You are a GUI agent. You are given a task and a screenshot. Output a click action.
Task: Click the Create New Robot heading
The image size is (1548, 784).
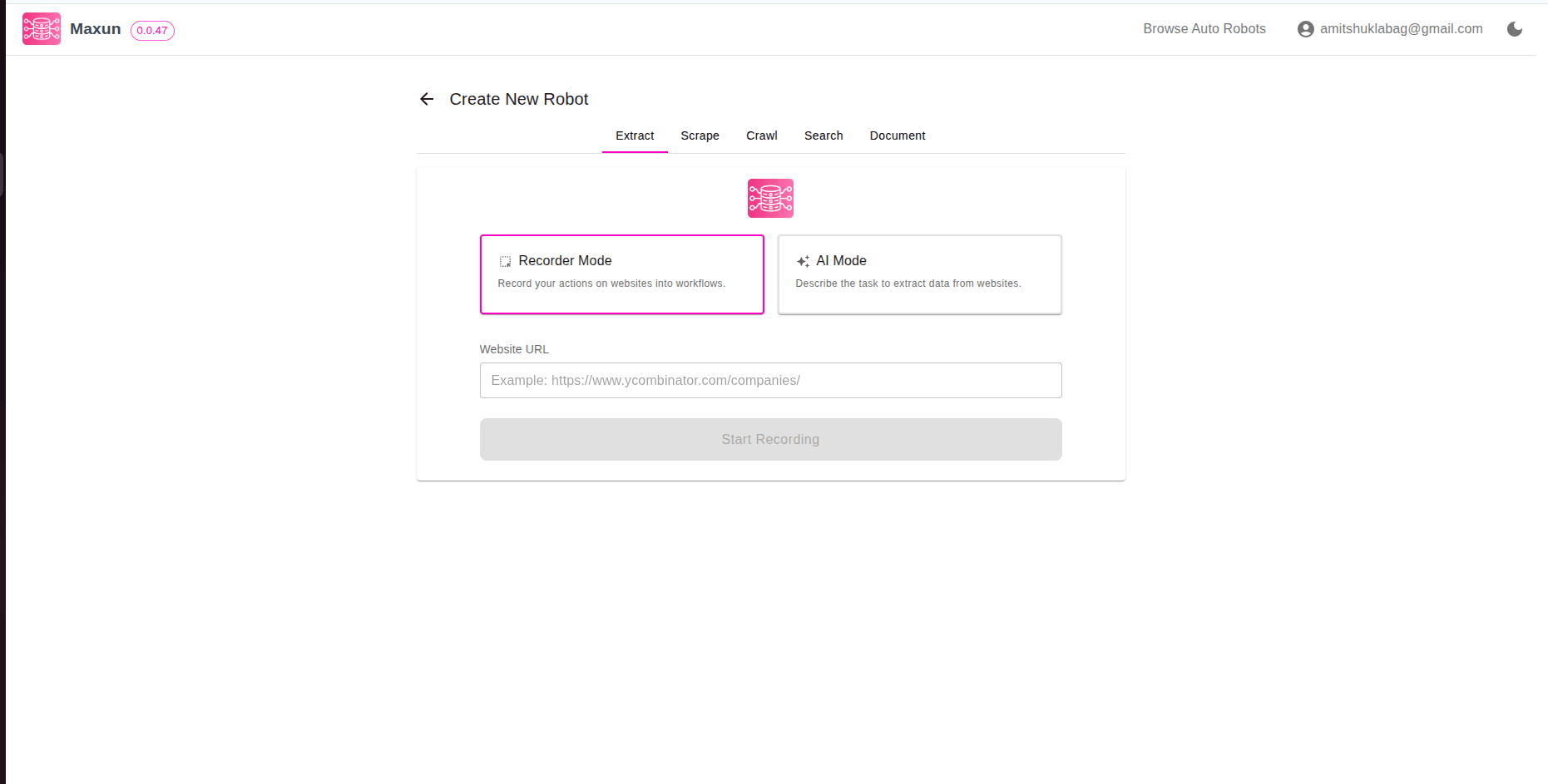(x=519, y=99)
